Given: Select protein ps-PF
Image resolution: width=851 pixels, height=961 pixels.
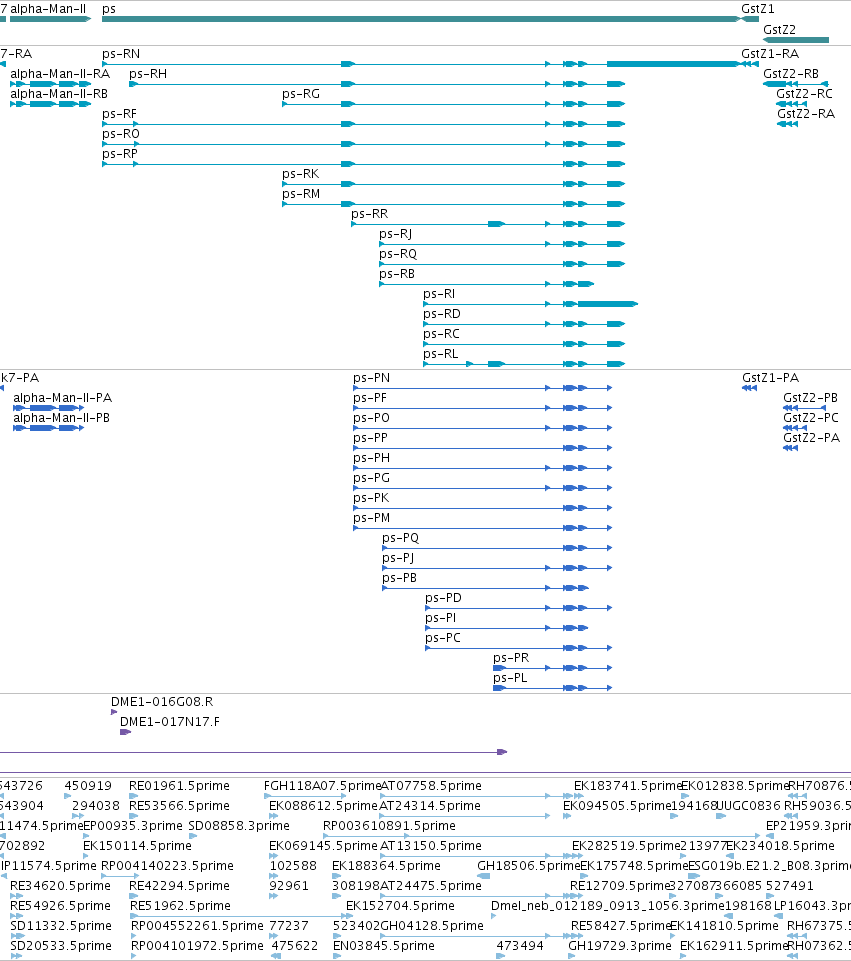Looking at the screenshot, I should click(483, 408).
